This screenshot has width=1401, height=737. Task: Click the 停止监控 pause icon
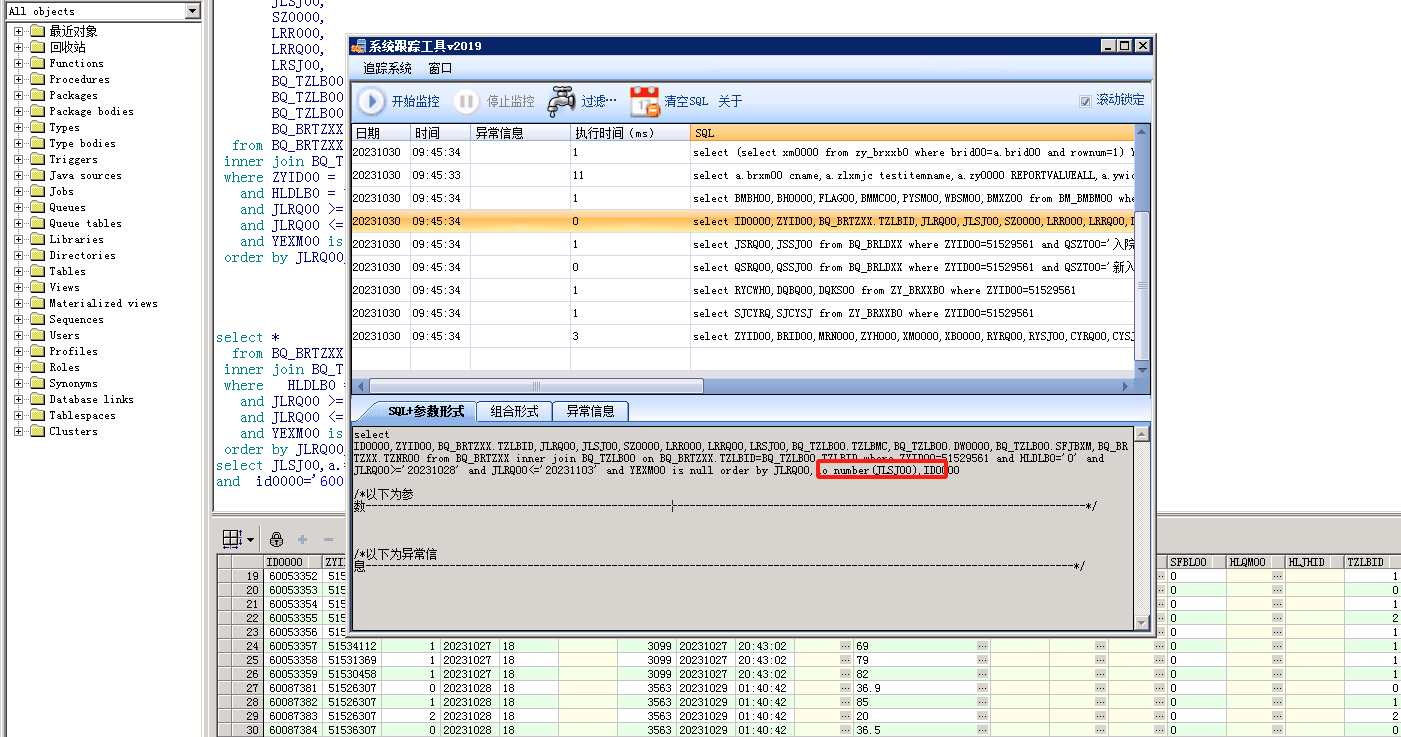466,101
